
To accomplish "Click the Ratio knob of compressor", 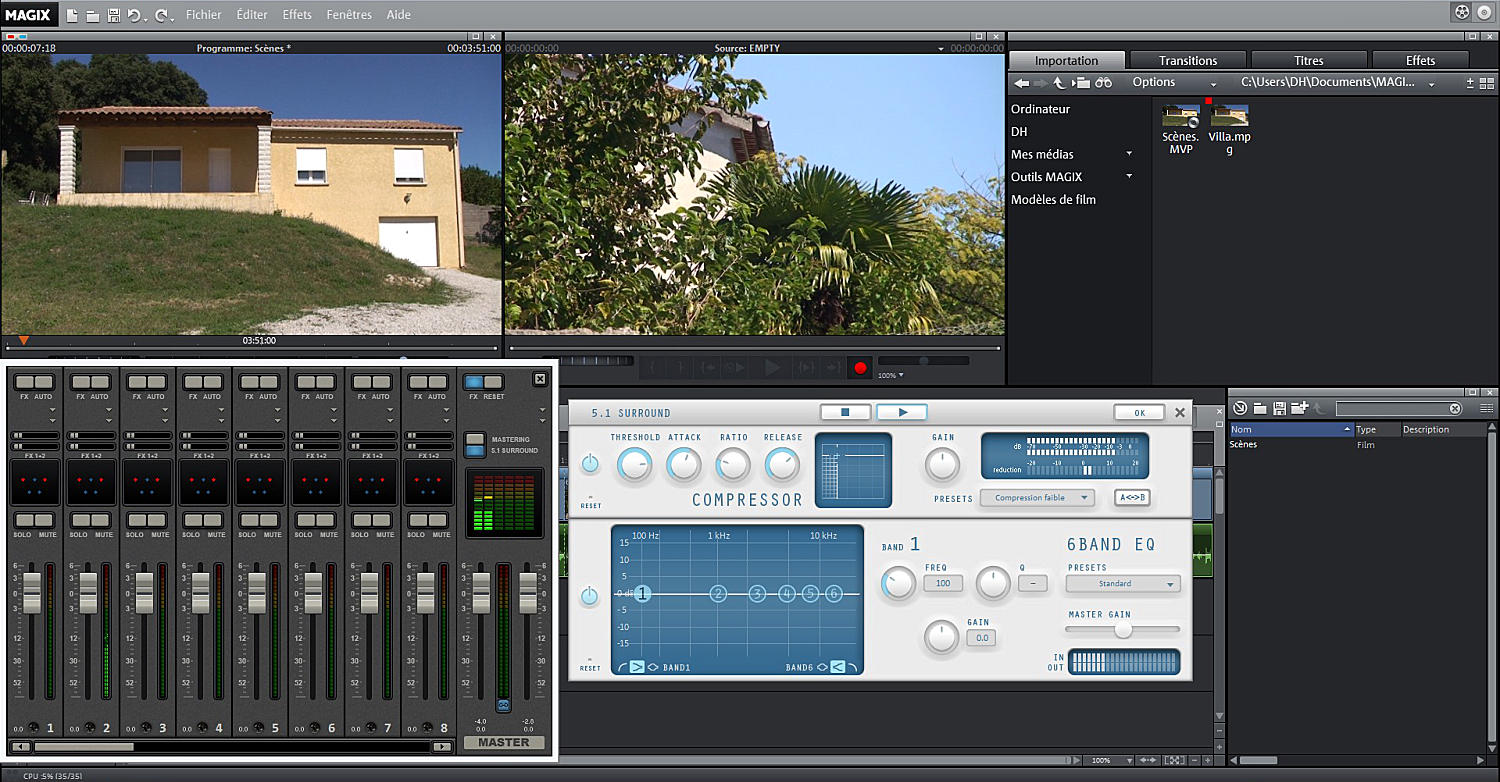I will [733, 464].
